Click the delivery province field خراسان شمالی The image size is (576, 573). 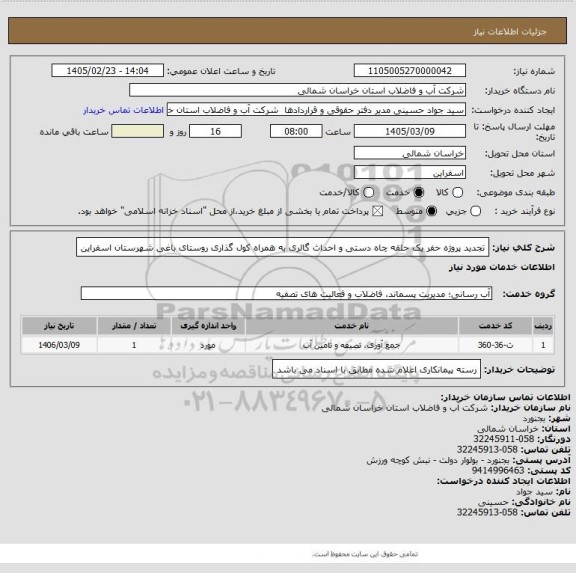pyautogui.click(x=410, y=153)
